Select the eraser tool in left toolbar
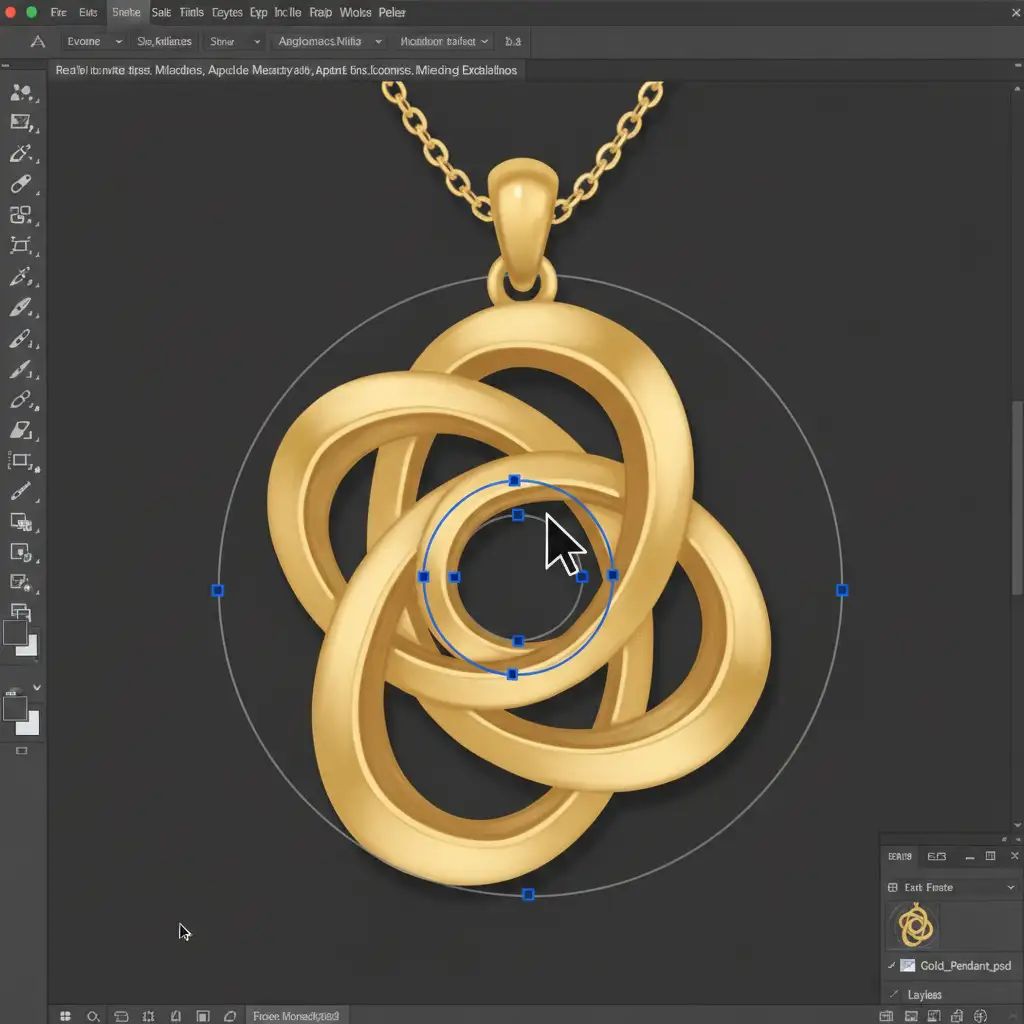 tap(20, 430)
